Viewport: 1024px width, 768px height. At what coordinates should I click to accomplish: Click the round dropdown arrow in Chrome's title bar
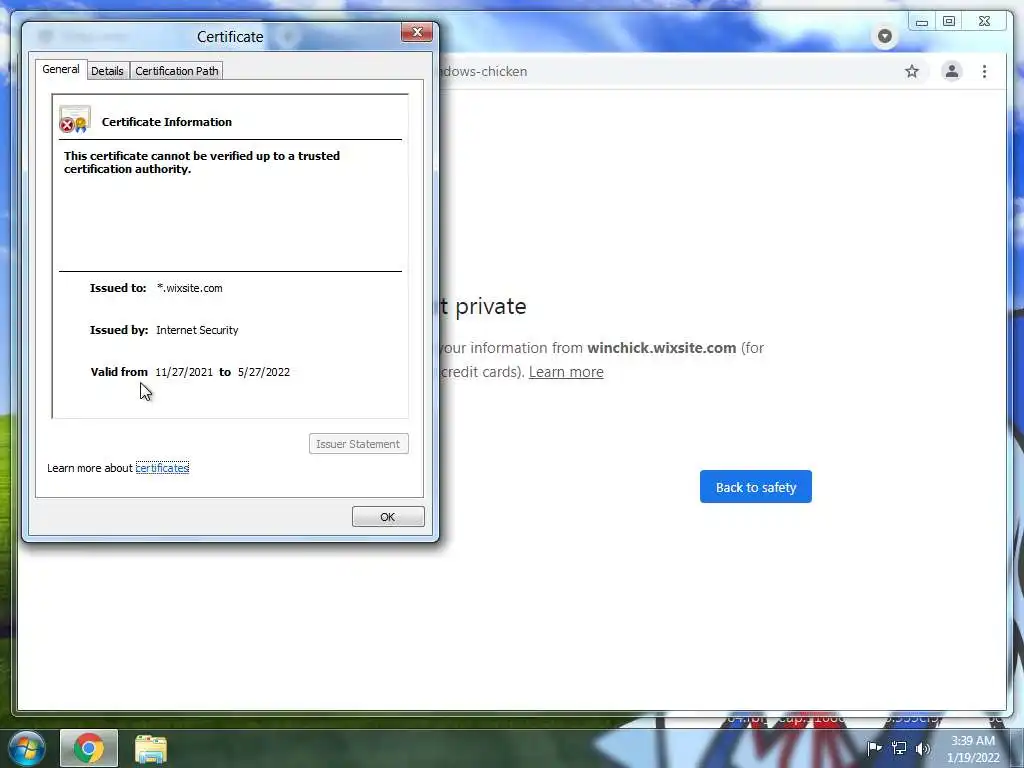[x=884, y=36]
